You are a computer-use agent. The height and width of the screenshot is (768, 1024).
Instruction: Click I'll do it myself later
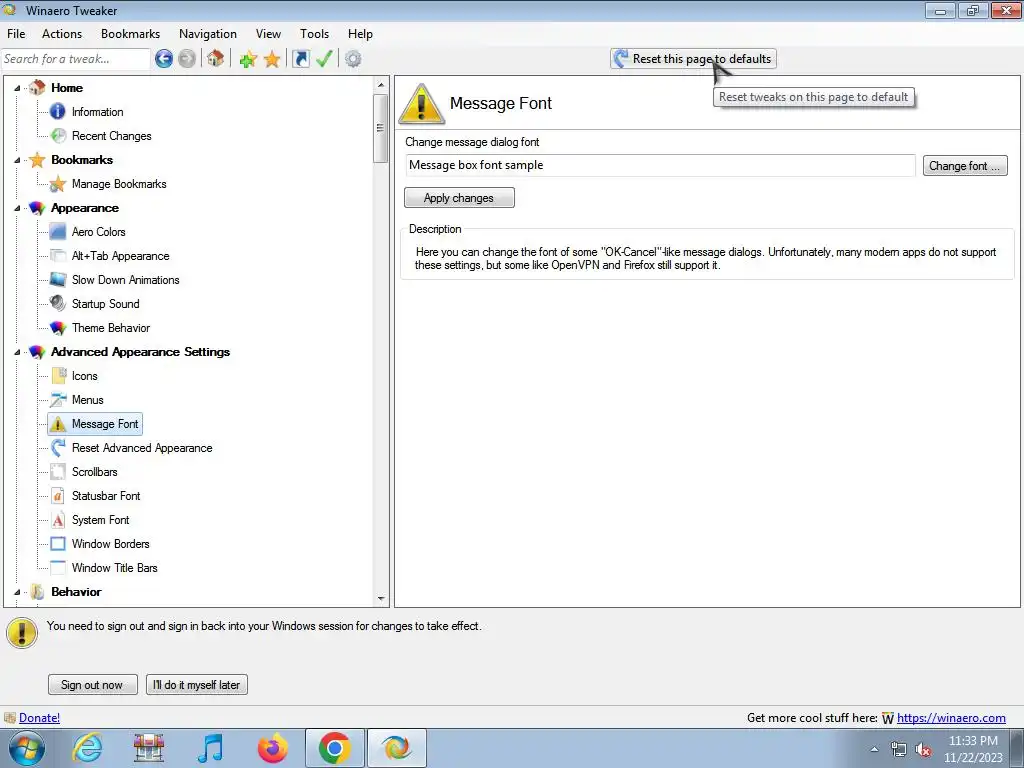pyautogui.click(x=197, y=684)
